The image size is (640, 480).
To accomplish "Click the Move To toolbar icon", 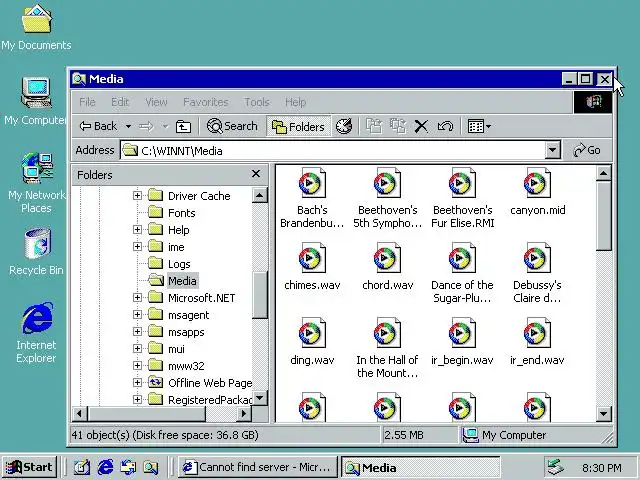I will pos(374,126).
